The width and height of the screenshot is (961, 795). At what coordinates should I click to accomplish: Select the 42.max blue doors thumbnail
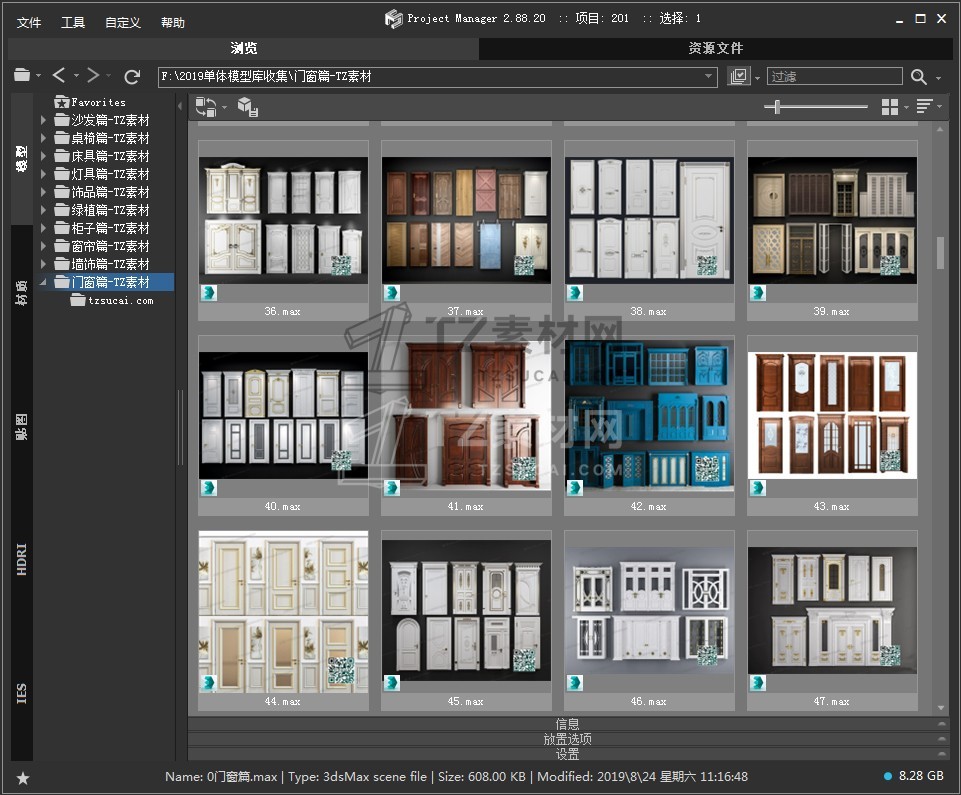[x=649, y=417]
